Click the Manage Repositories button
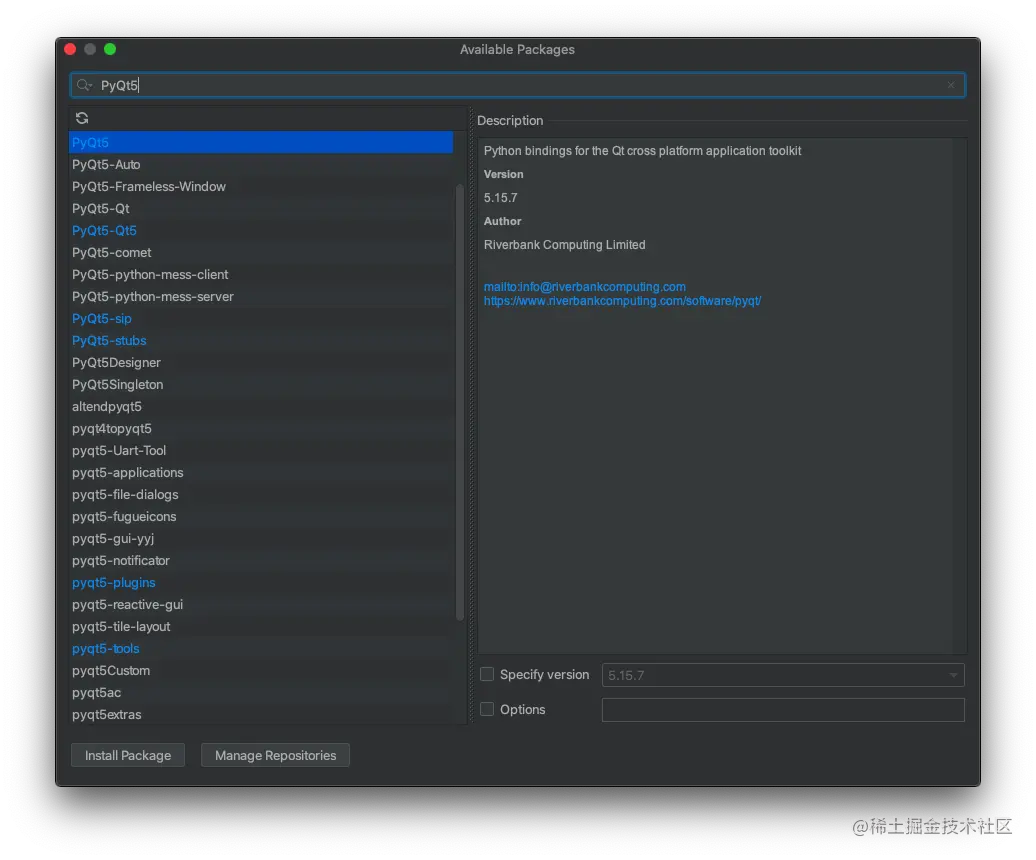This screenshot has height=860, width=1036. [276, 756]
